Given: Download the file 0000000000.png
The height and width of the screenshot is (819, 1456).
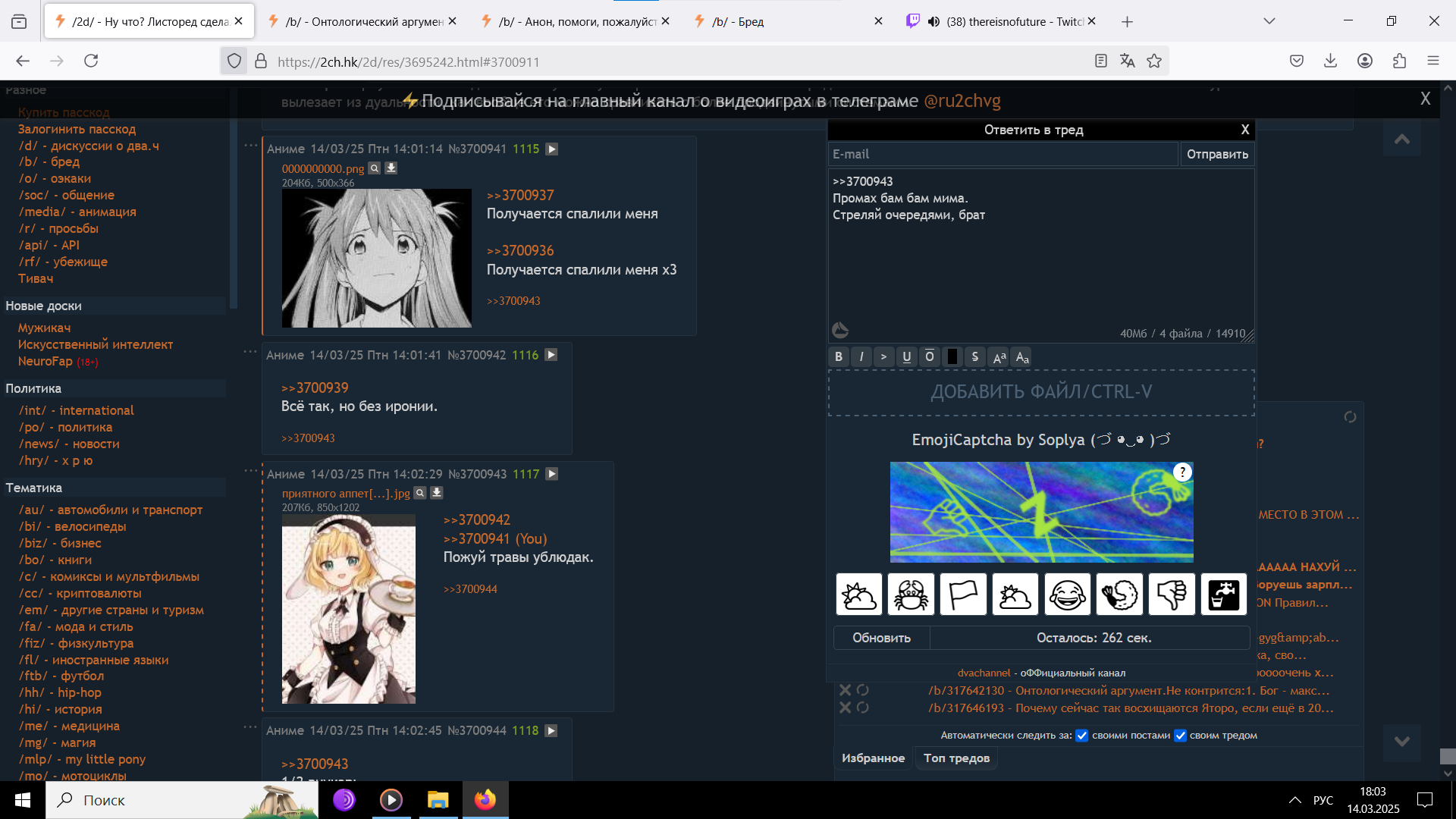Looking at the screenshot, I should 391,168.
